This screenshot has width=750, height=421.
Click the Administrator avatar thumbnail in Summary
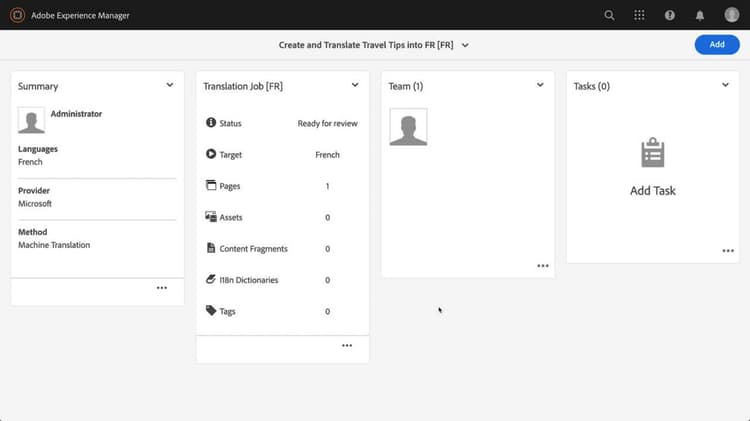[x=31, y=120]
